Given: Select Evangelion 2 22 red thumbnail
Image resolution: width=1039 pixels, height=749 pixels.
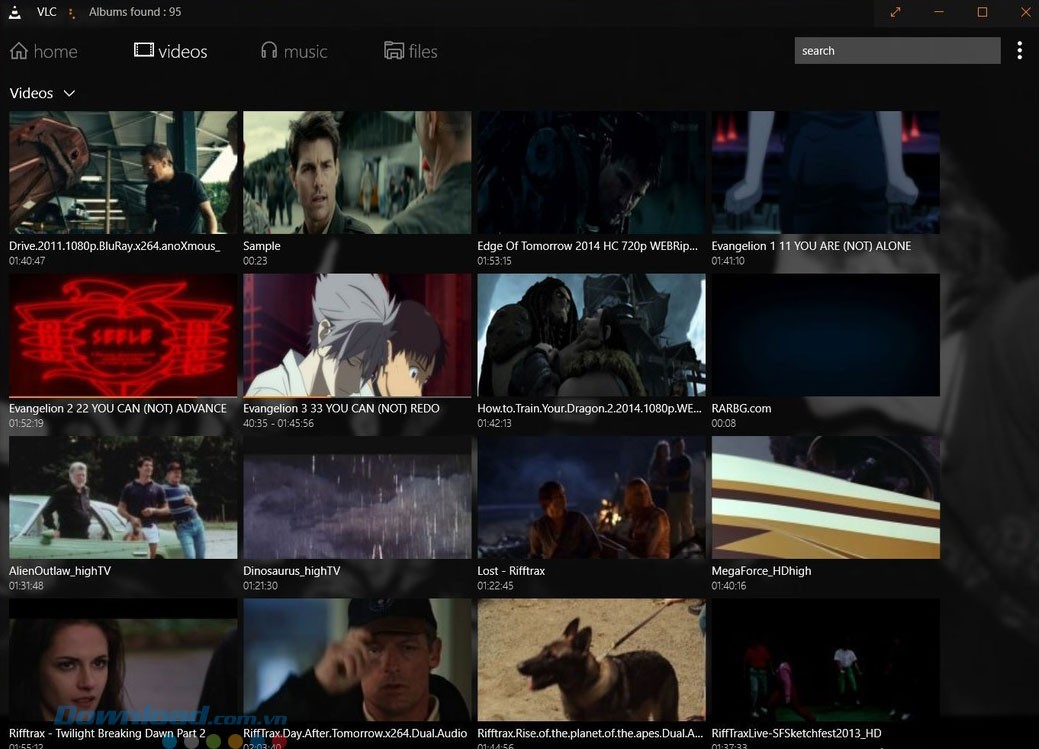Looking at the screenshot, I should point(123,335).
